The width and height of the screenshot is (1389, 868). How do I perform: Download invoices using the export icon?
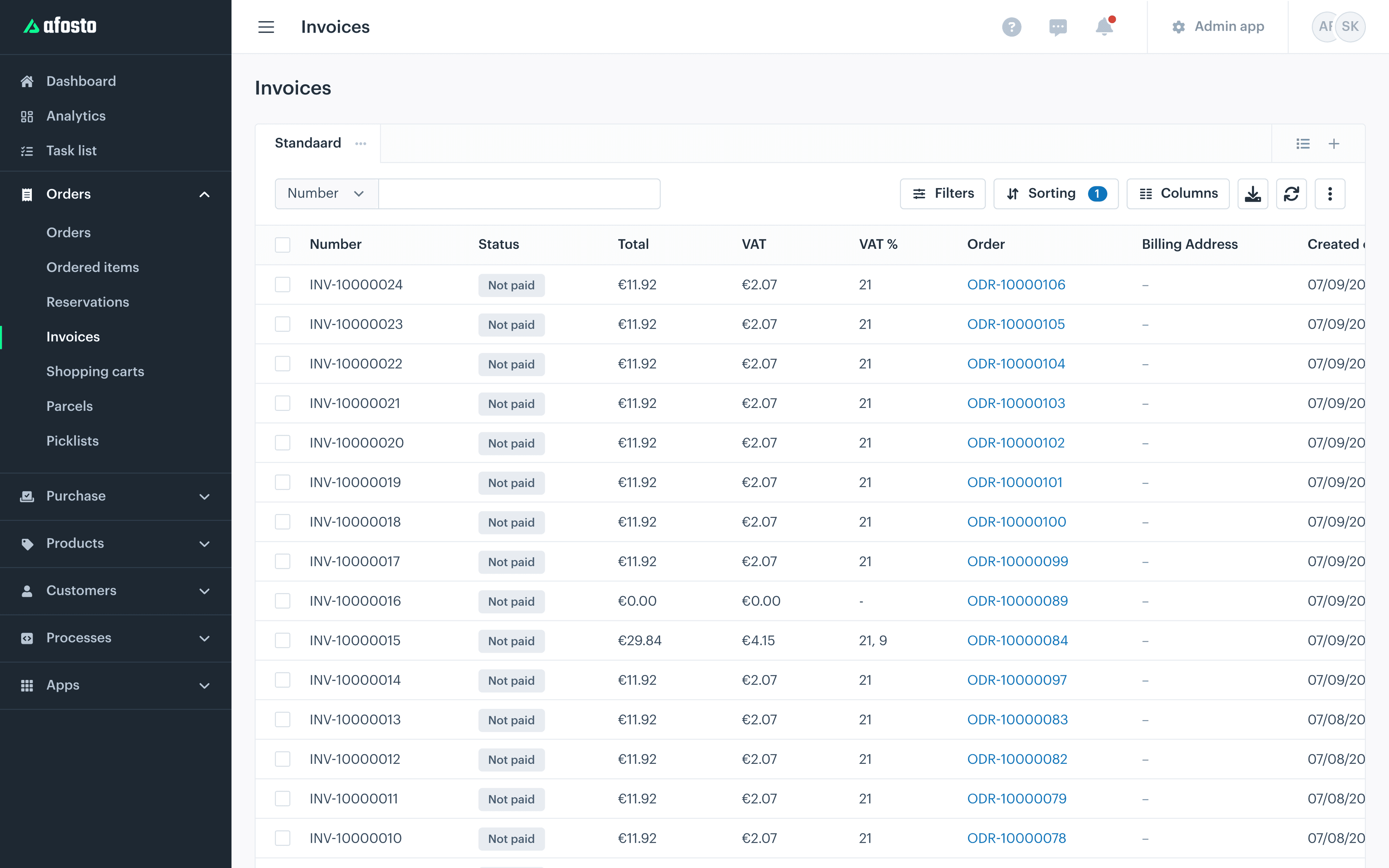click(x=1253, y=194)
